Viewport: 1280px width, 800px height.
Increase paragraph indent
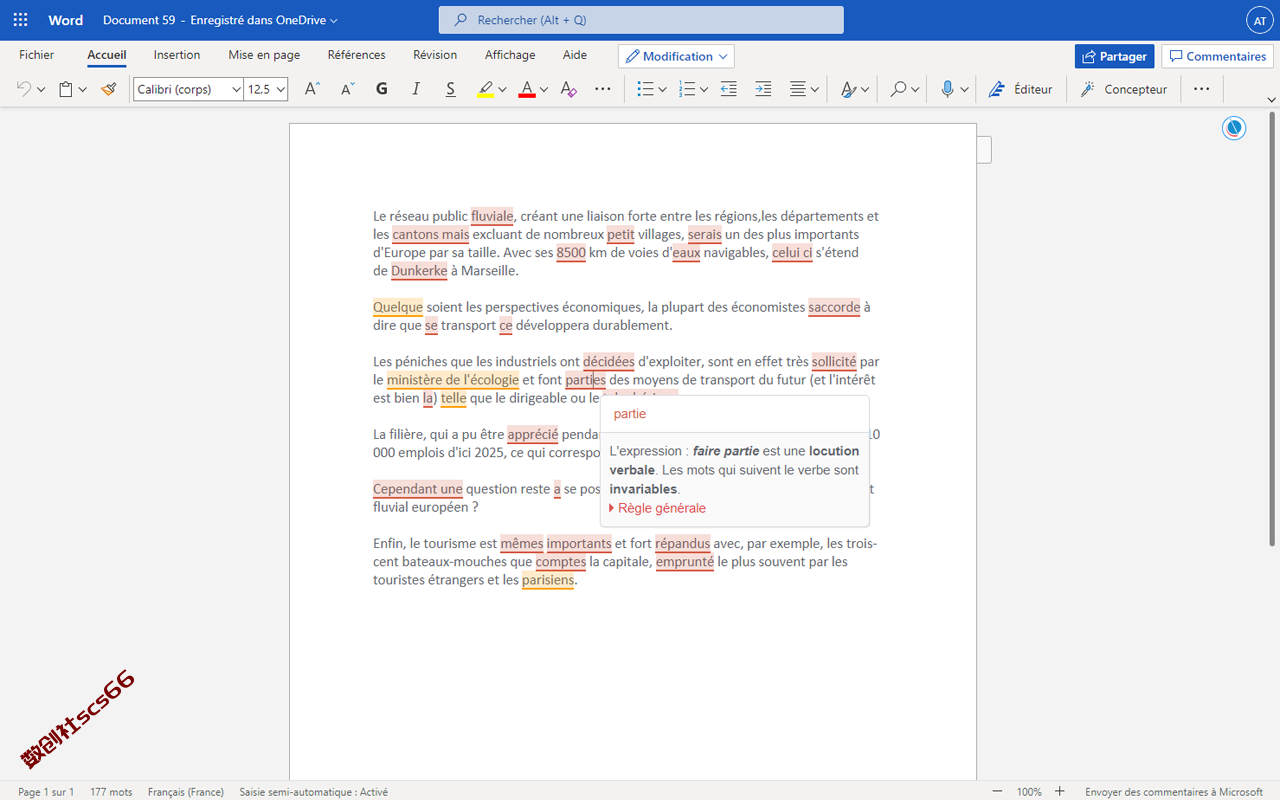[763, 89]
